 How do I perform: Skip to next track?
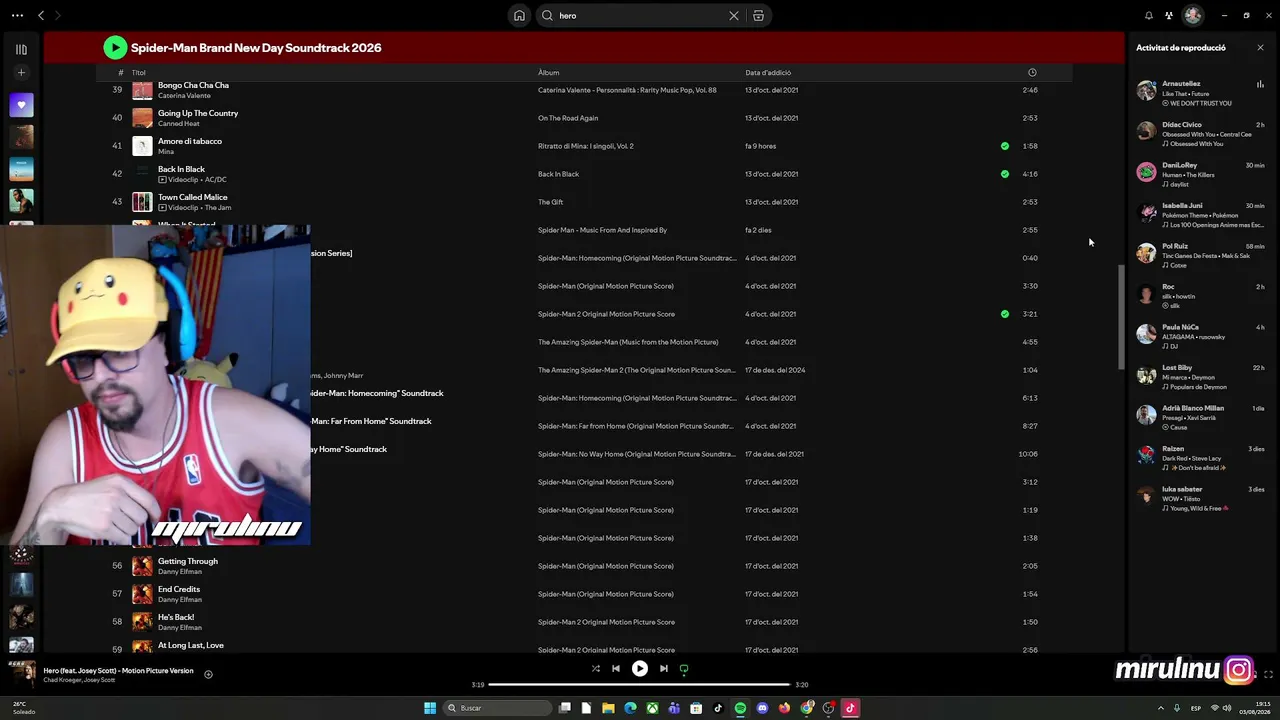click(663, 668)
